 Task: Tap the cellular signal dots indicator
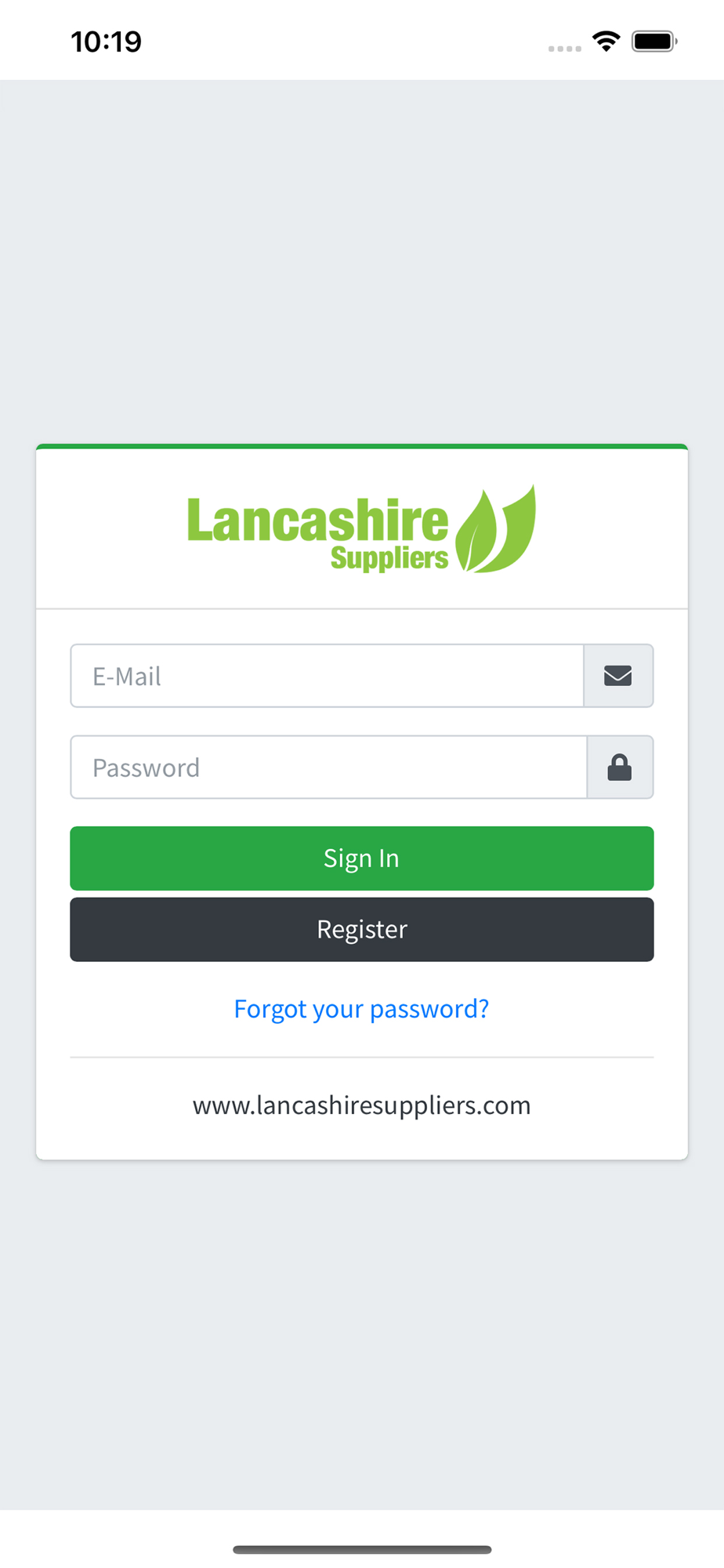click(565, 49)
